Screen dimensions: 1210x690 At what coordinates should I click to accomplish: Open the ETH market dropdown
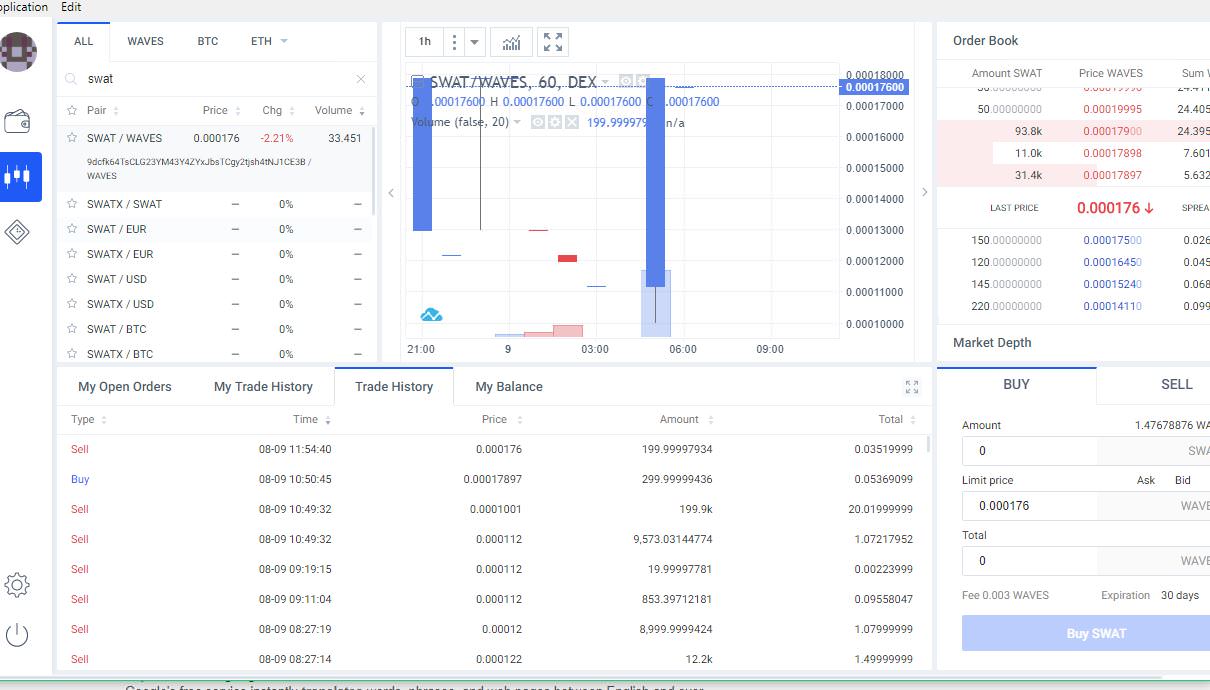(269, 41)
